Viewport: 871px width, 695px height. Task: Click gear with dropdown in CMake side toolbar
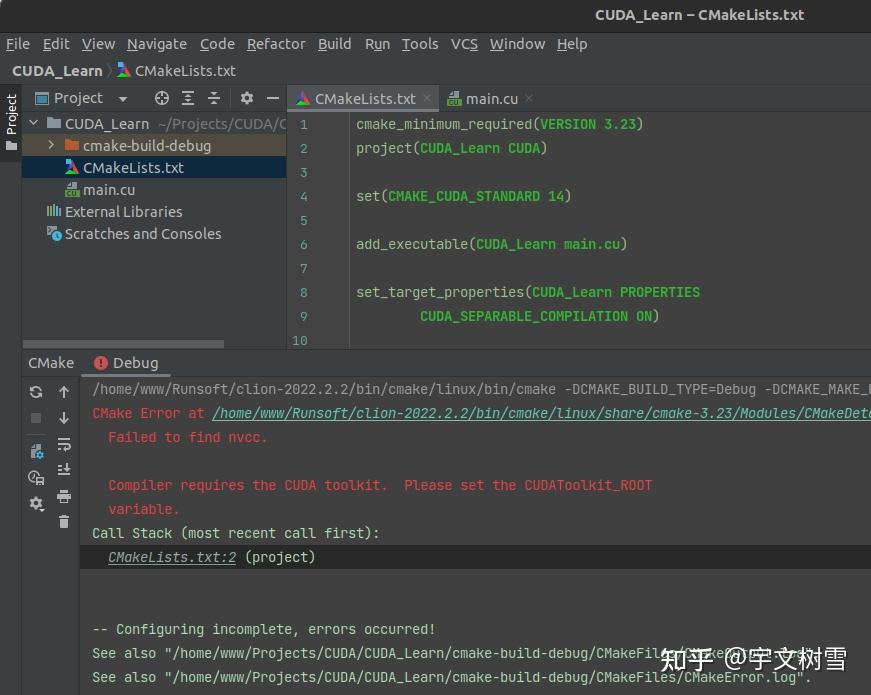click(x=36, y=503)
